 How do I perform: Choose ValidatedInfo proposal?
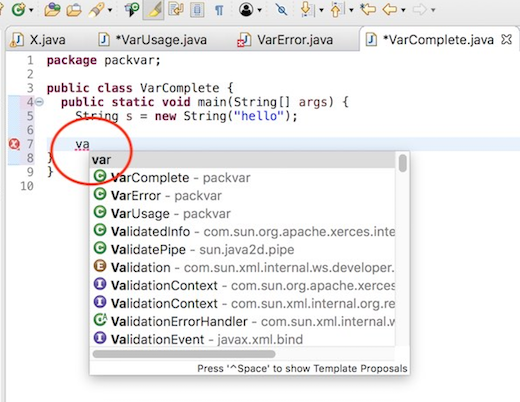pyautogui.click(x=243, y=232)
